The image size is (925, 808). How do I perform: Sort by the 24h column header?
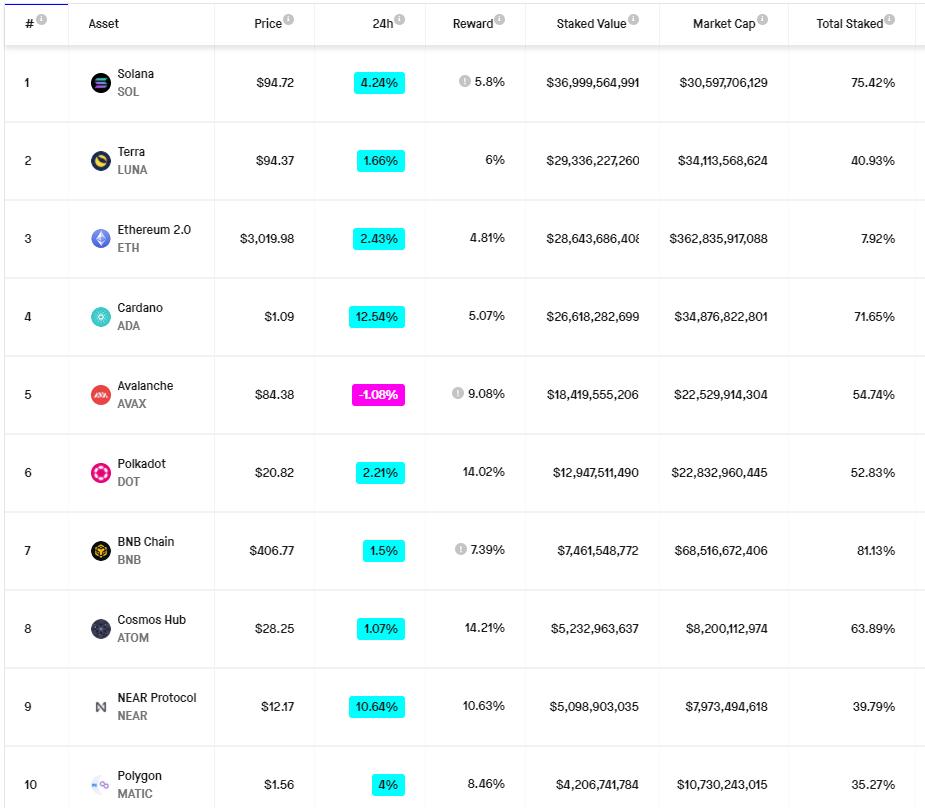pos(382,24)
